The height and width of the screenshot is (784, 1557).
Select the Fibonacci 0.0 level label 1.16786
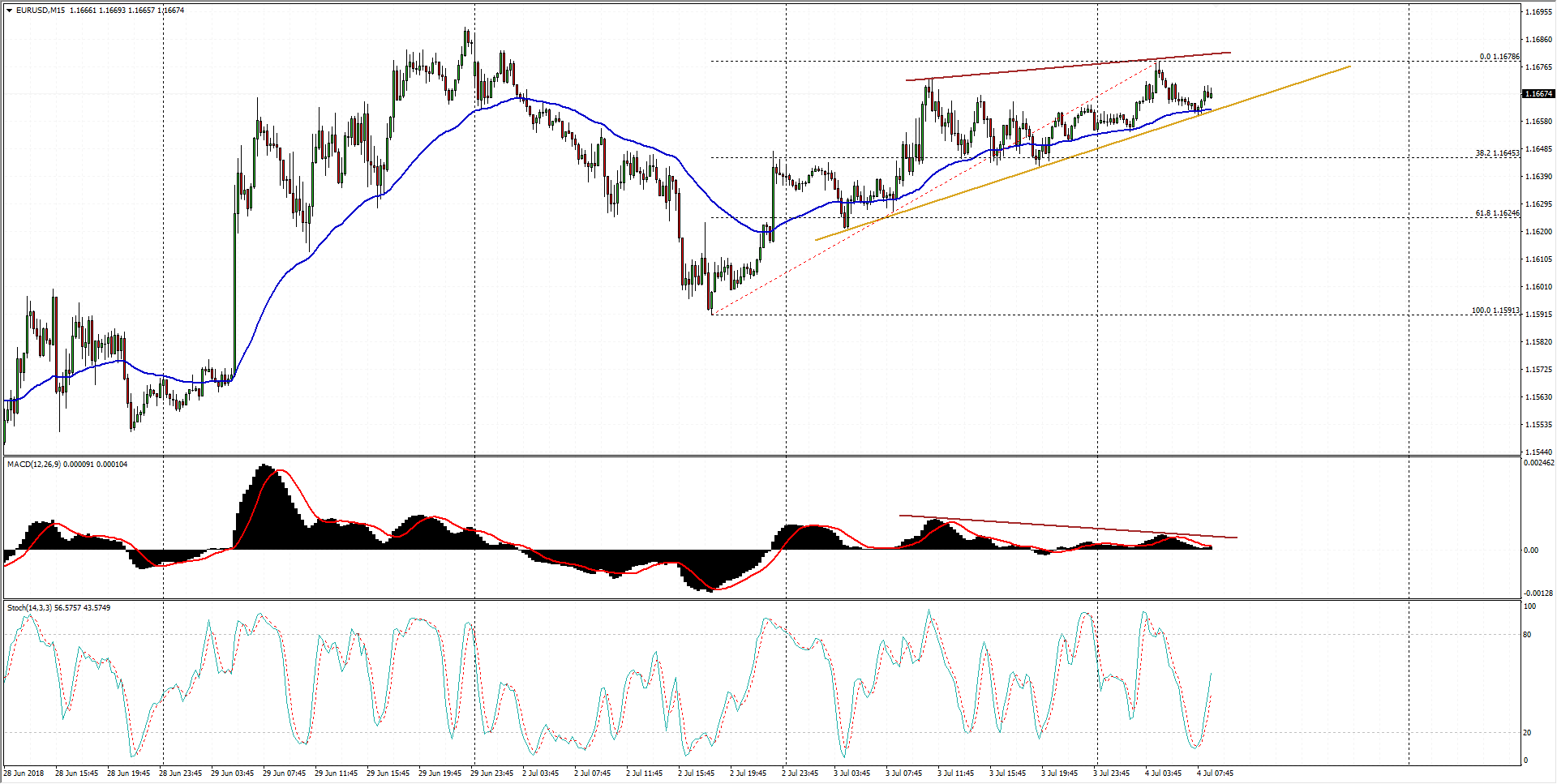click(x=1499, y=57)
